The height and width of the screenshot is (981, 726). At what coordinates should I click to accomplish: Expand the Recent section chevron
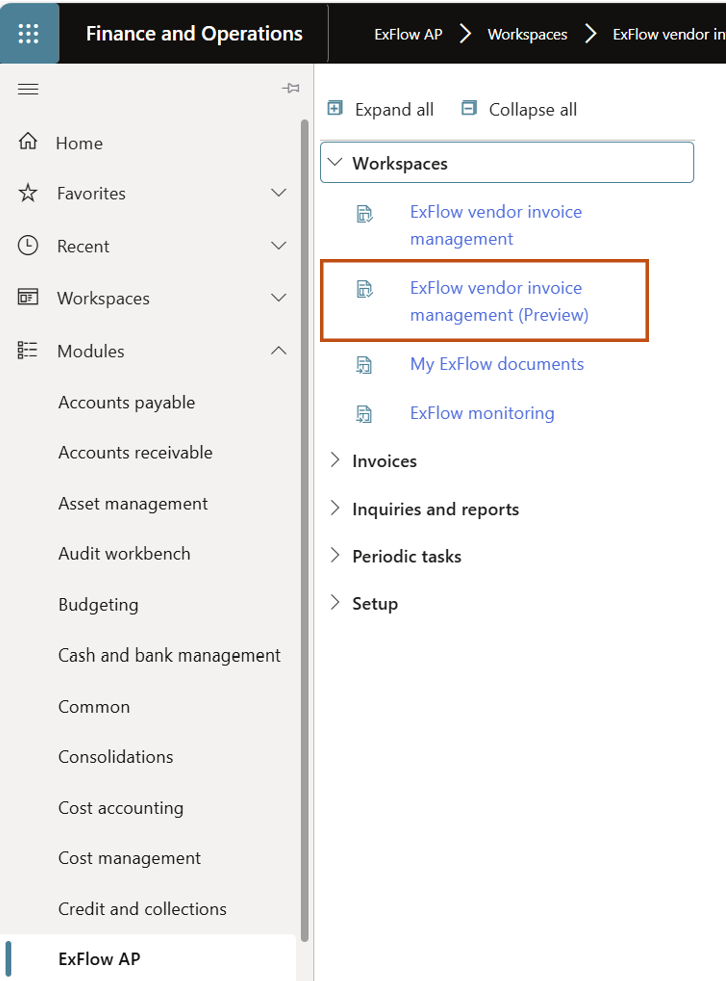(x=279, y=246)
